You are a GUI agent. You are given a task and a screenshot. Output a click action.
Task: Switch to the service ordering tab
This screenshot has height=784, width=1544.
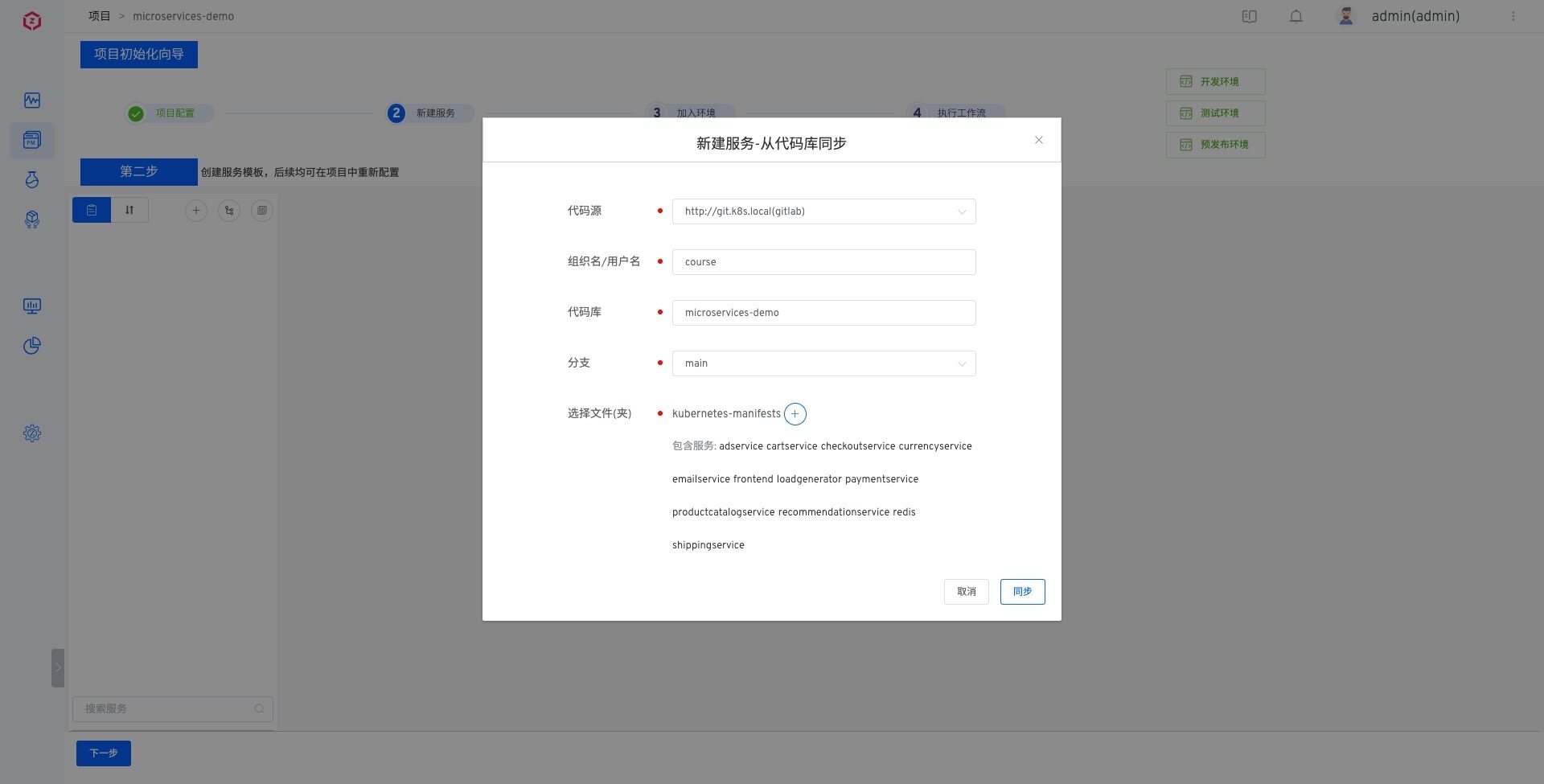coord(129,210)
